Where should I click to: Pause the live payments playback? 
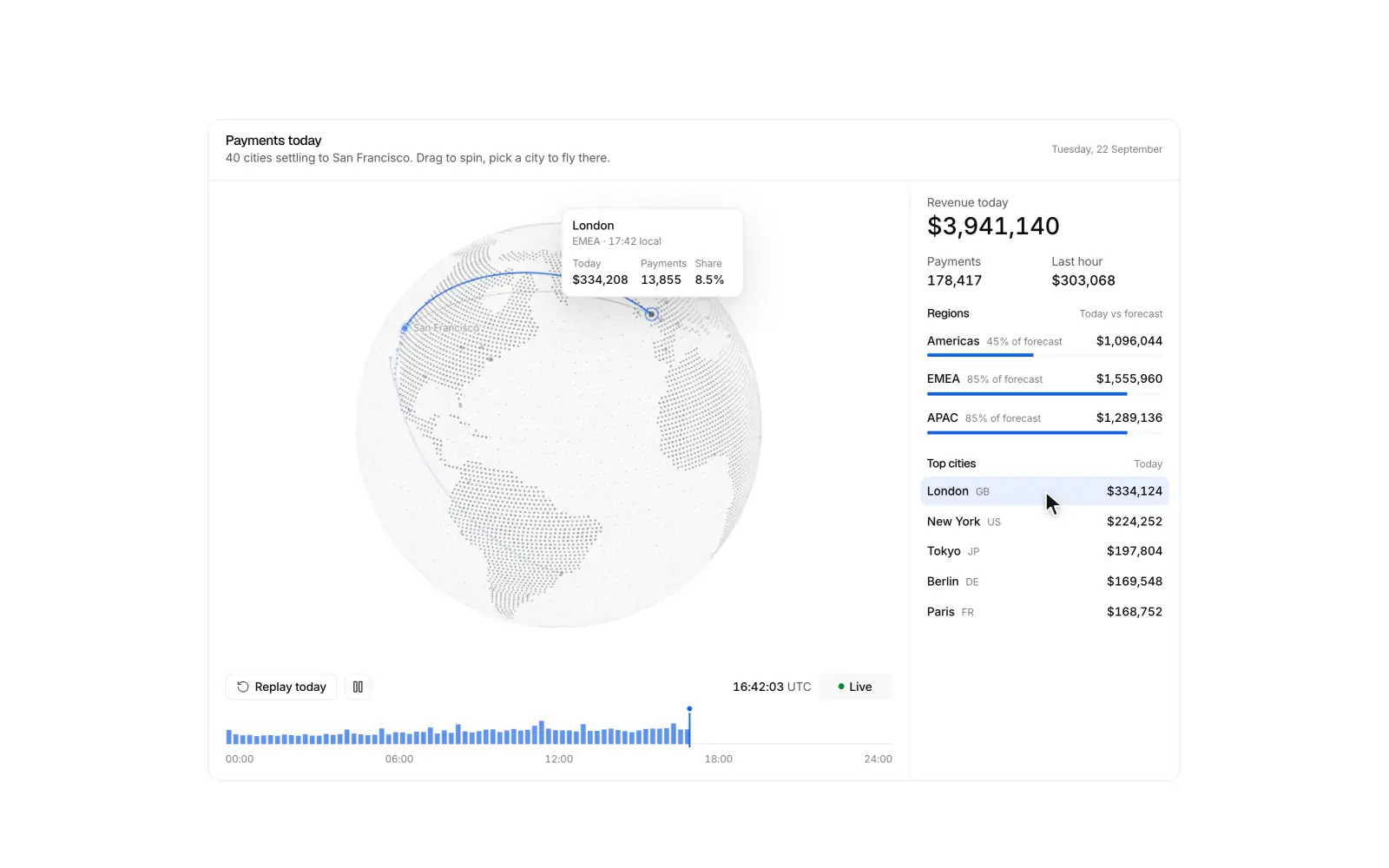[x=358, y=687]
